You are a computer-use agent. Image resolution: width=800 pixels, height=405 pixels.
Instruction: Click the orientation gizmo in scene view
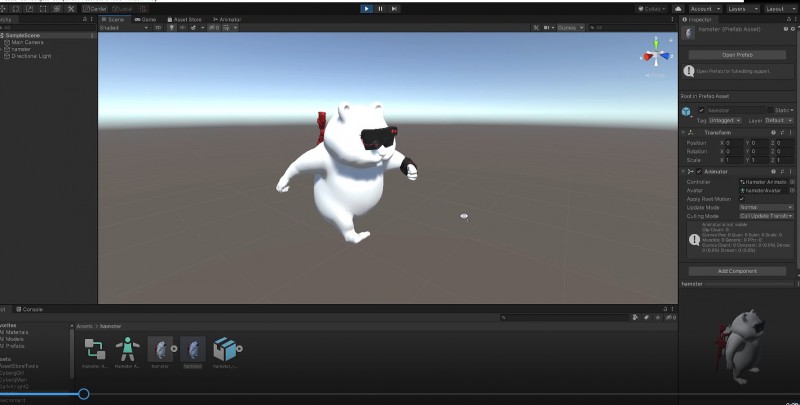656,55
